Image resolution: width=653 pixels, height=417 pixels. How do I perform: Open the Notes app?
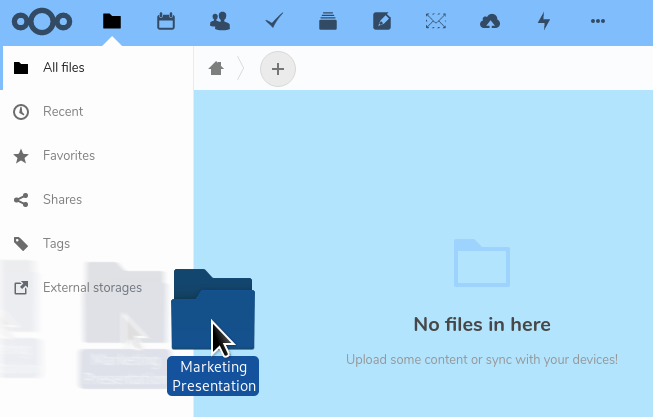[382, 21]
